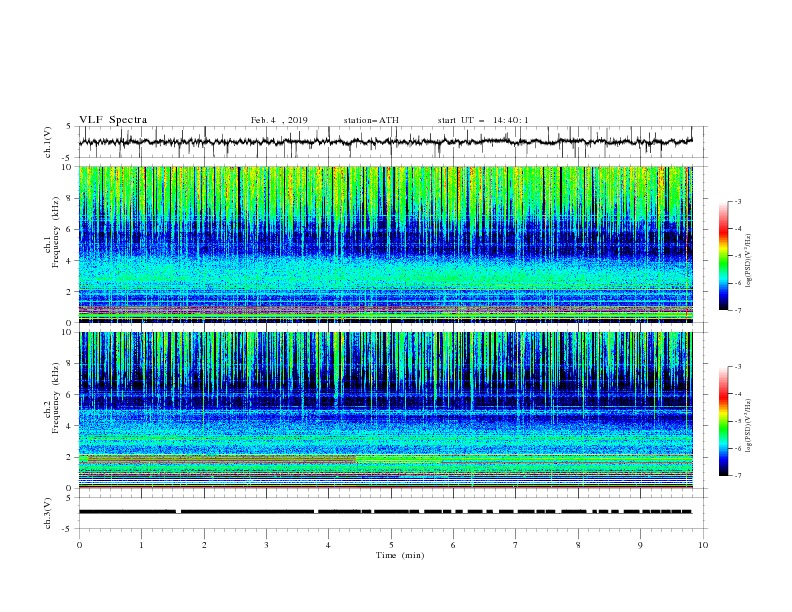This screenshot has width=792, height=612.
Task: Select the "Time (min)" x-axis label
Action: [400, 555]
